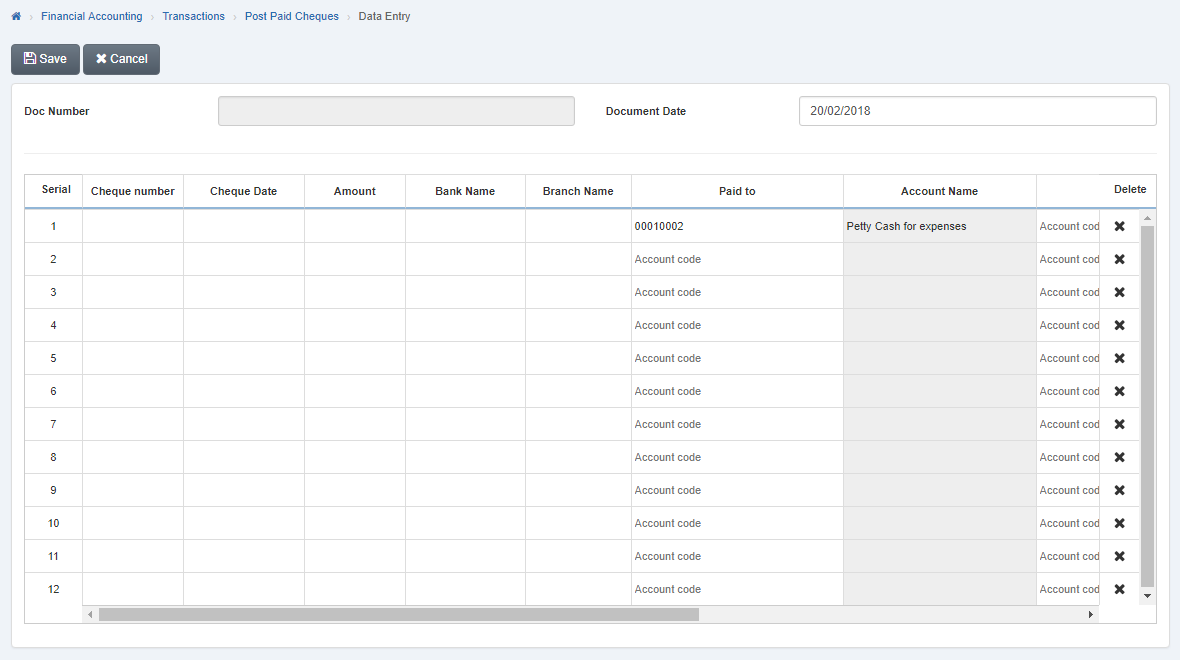Click Amount cell in row 4
Viewport: 1180px width, 660px height.
click(x=355, y=325)
